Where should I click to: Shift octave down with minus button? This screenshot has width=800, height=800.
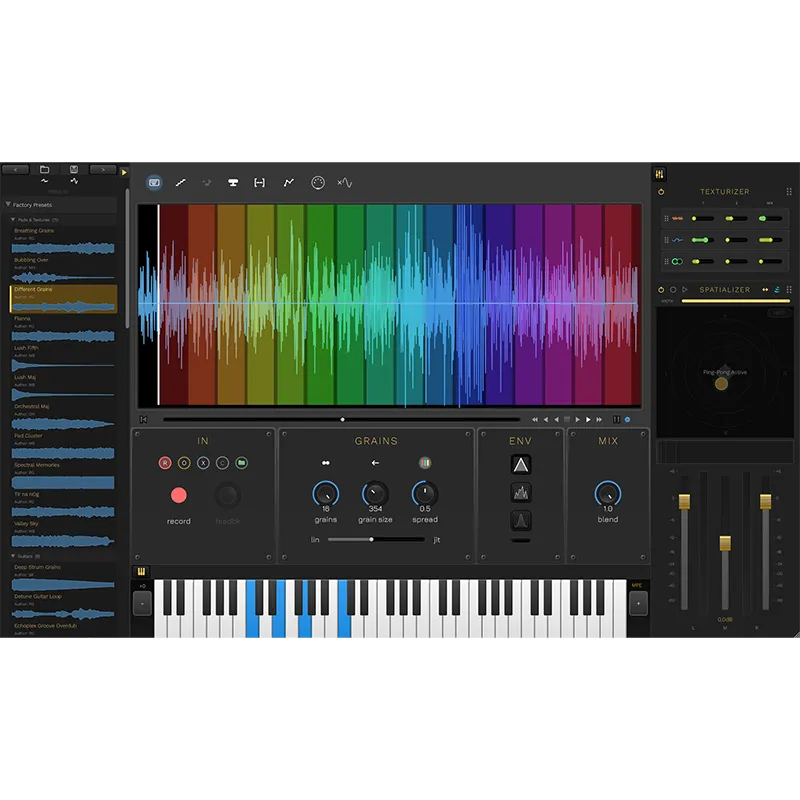142,604
